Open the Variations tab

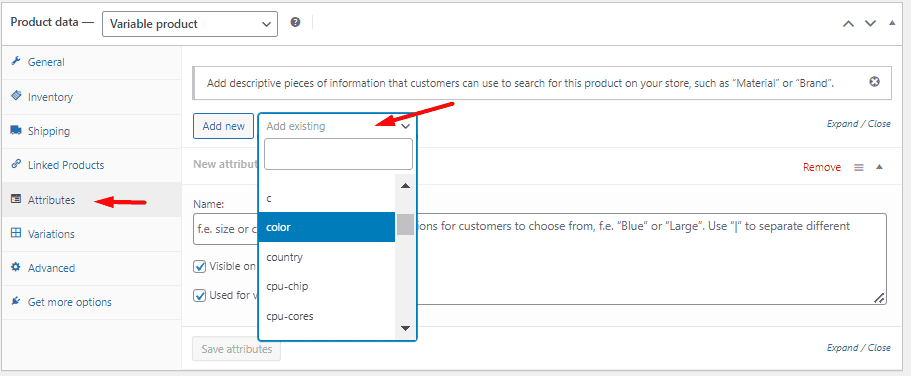(91, 234)
